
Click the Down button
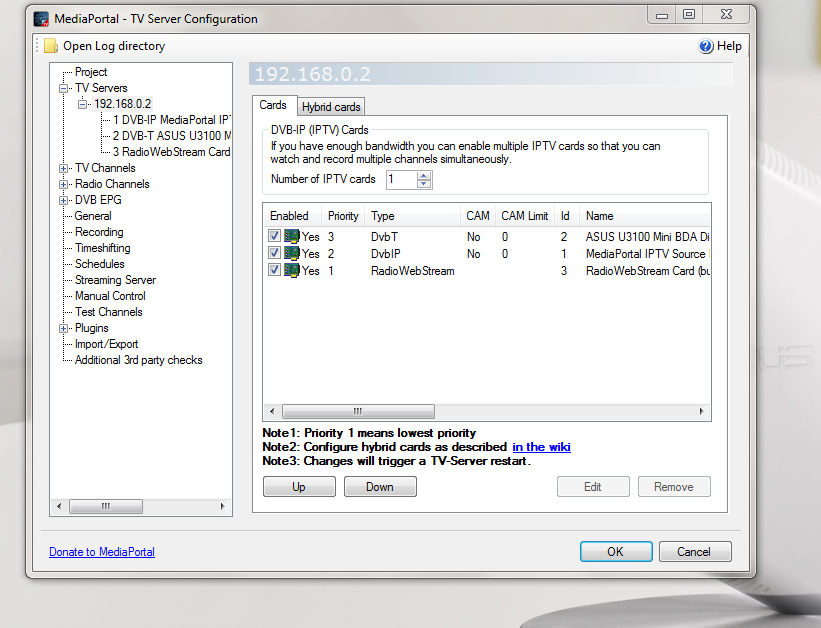[380, 487]
